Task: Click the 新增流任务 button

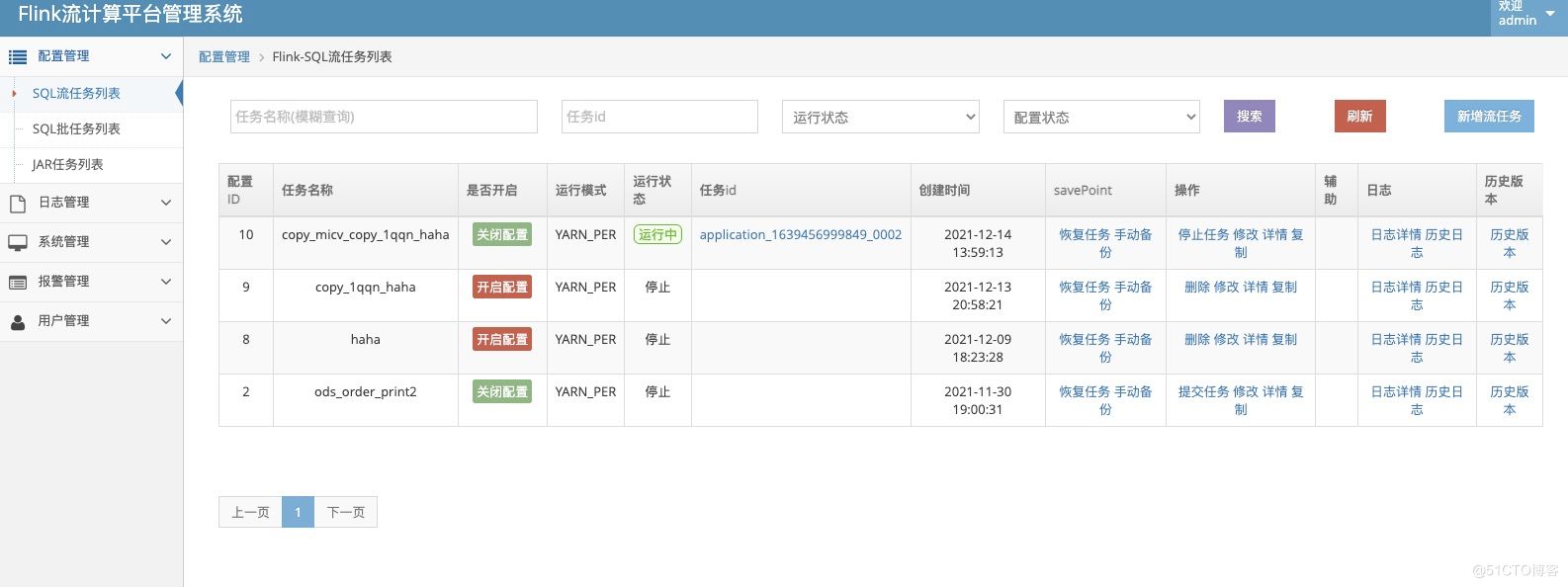Action: tap(1489, 116)
